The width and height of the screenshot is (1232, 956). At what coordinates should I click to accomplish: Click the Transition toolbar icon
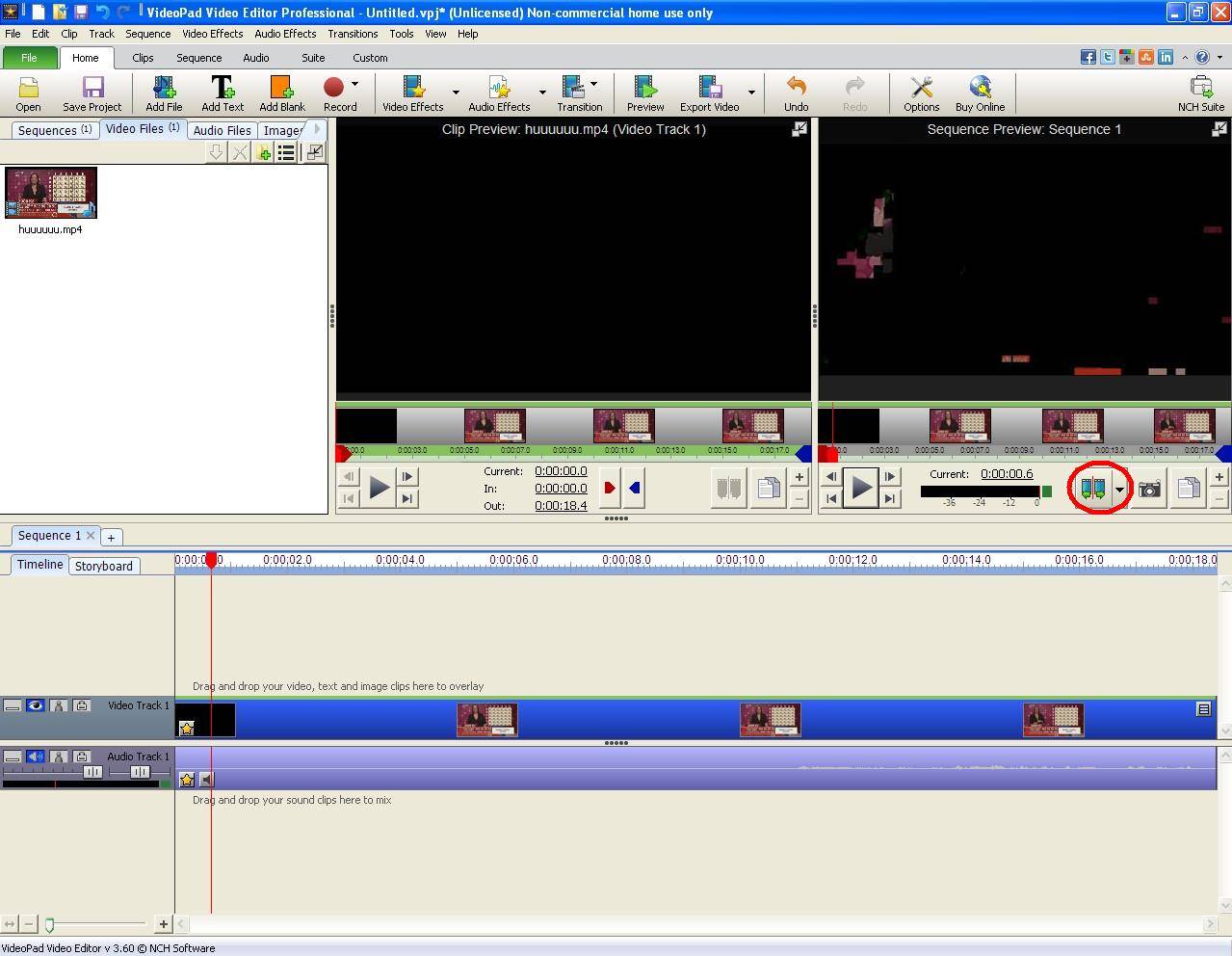click(573, 89)
